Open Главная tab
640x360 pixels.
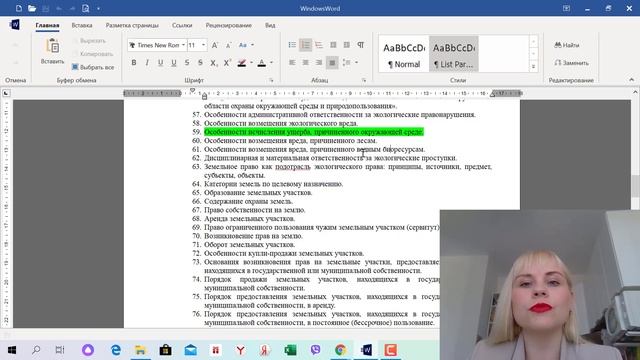pyautogui.click(x=47, y=25)
